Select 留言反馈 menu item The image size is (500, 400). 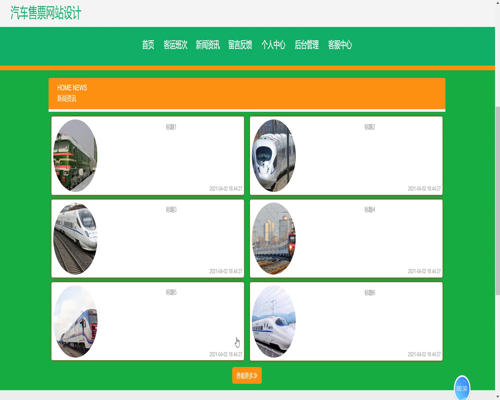pyautogui.click(x=240, y=45)
